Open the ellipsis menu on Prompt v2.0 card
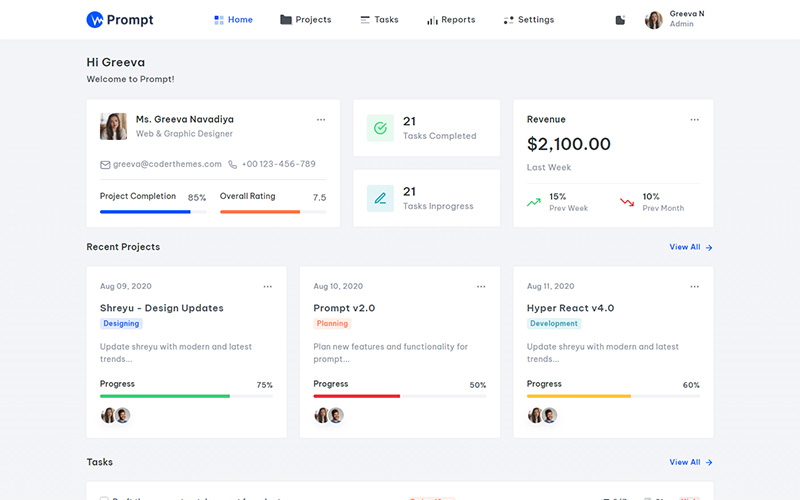This screenshot has height=500, width=800. pos(481,287)
